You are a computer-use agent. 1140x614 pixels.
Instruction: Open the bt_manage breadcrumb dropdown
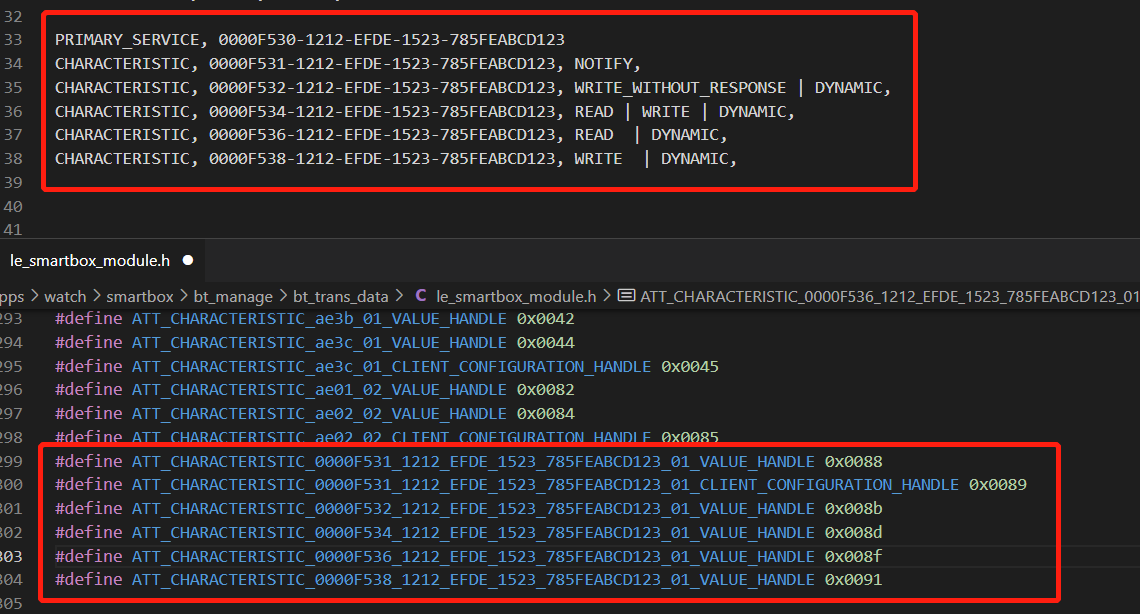[x=233, y=296]
